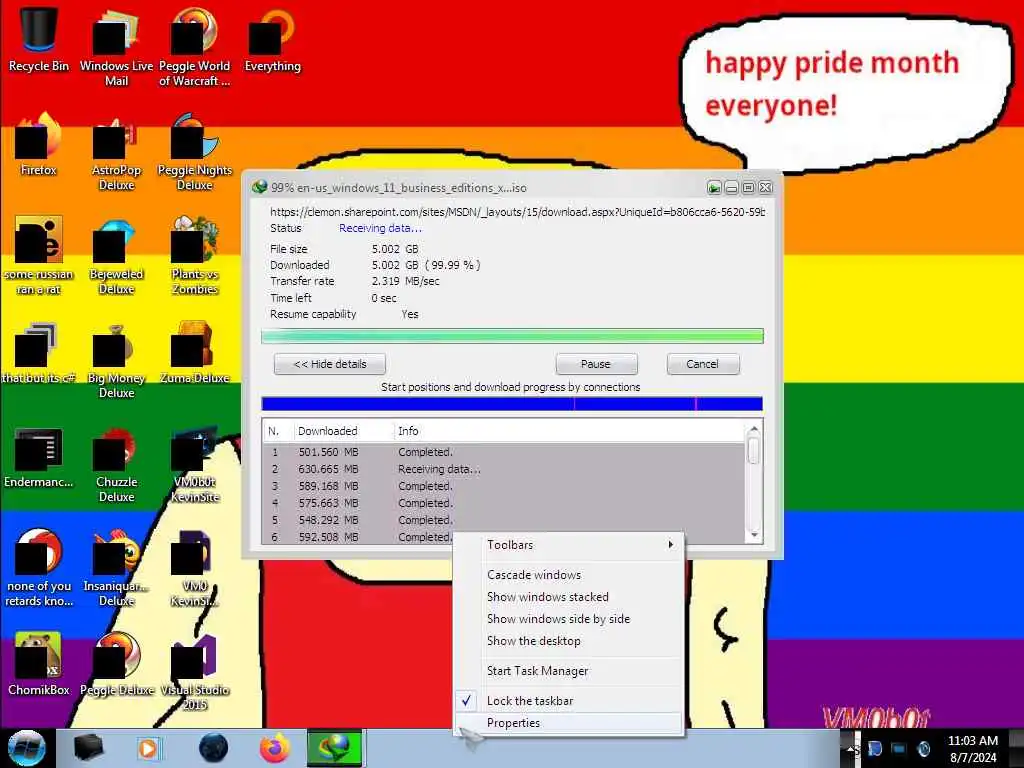Open the media player taskbar icon

point(148,748)
